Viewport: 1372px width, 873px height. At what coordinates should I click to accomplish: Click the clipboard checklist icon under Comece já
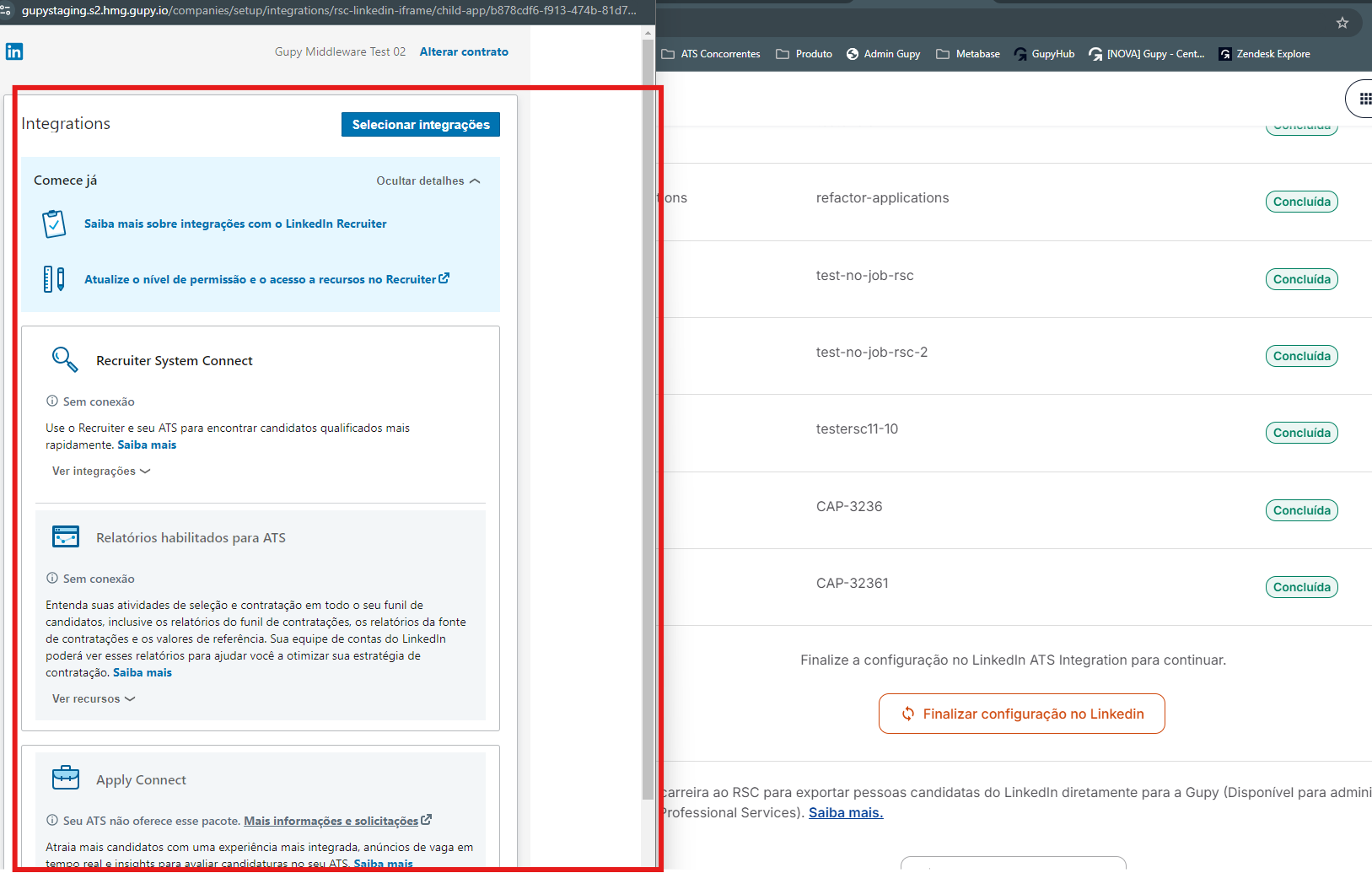pyautogui.click(x=54, y=224)
